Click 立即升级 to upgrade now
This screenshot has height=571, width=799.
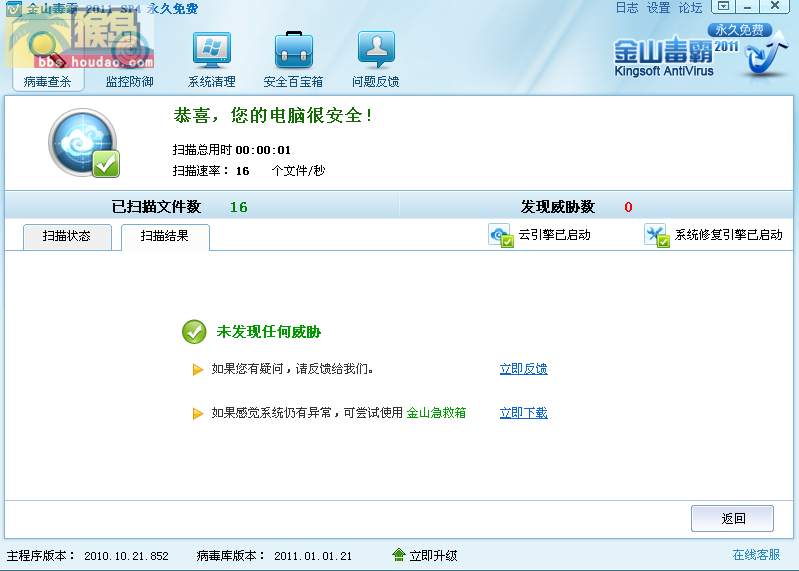433,555
